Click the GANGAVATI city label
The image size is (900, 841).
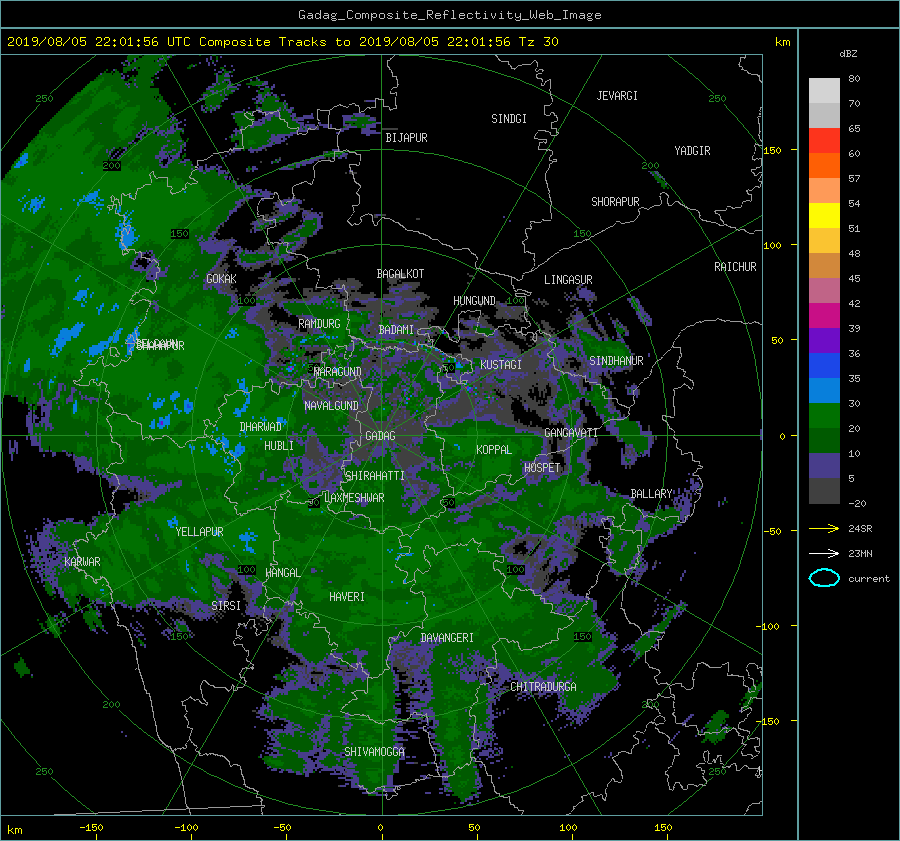pos(571,432)
